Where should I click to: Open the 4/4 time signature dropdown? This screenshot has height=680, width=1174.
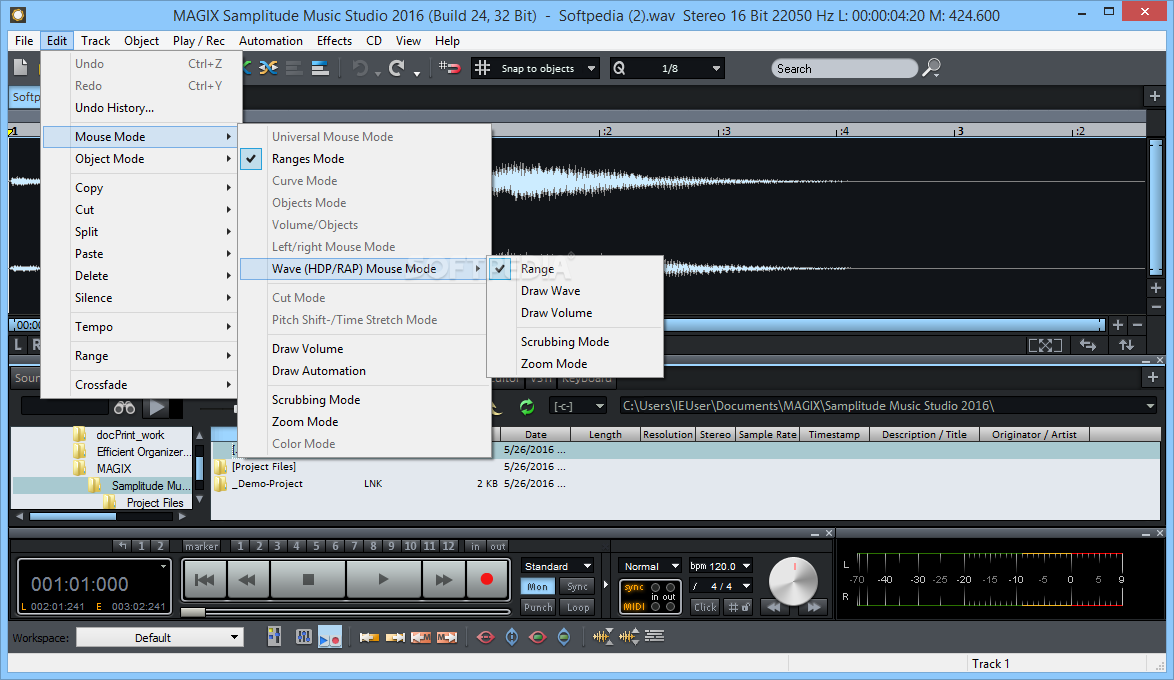tap(720, 586)
